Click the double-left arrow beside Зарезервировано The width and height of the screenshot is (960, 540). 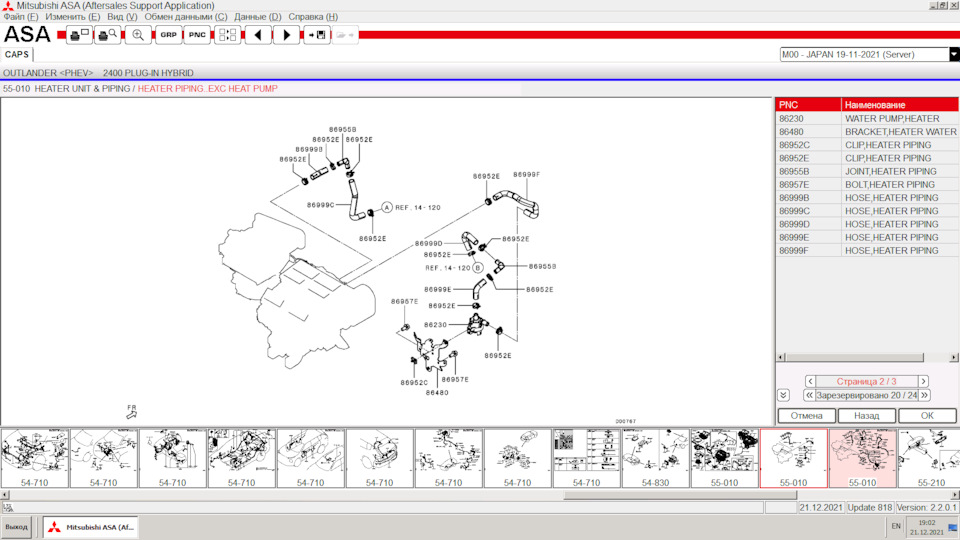[x=809, y=396]
